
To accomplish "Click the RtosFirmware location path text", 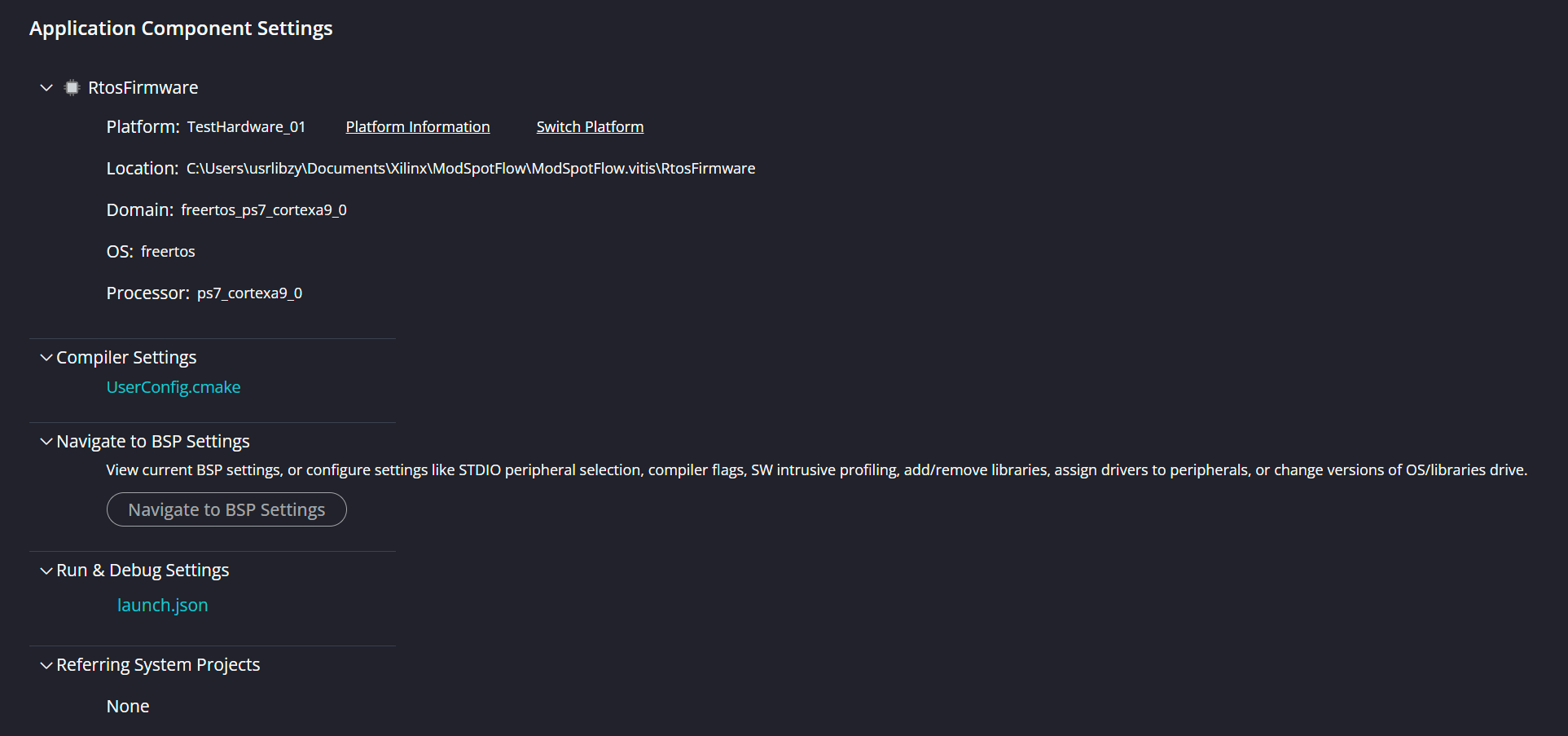I will point(471,169).
